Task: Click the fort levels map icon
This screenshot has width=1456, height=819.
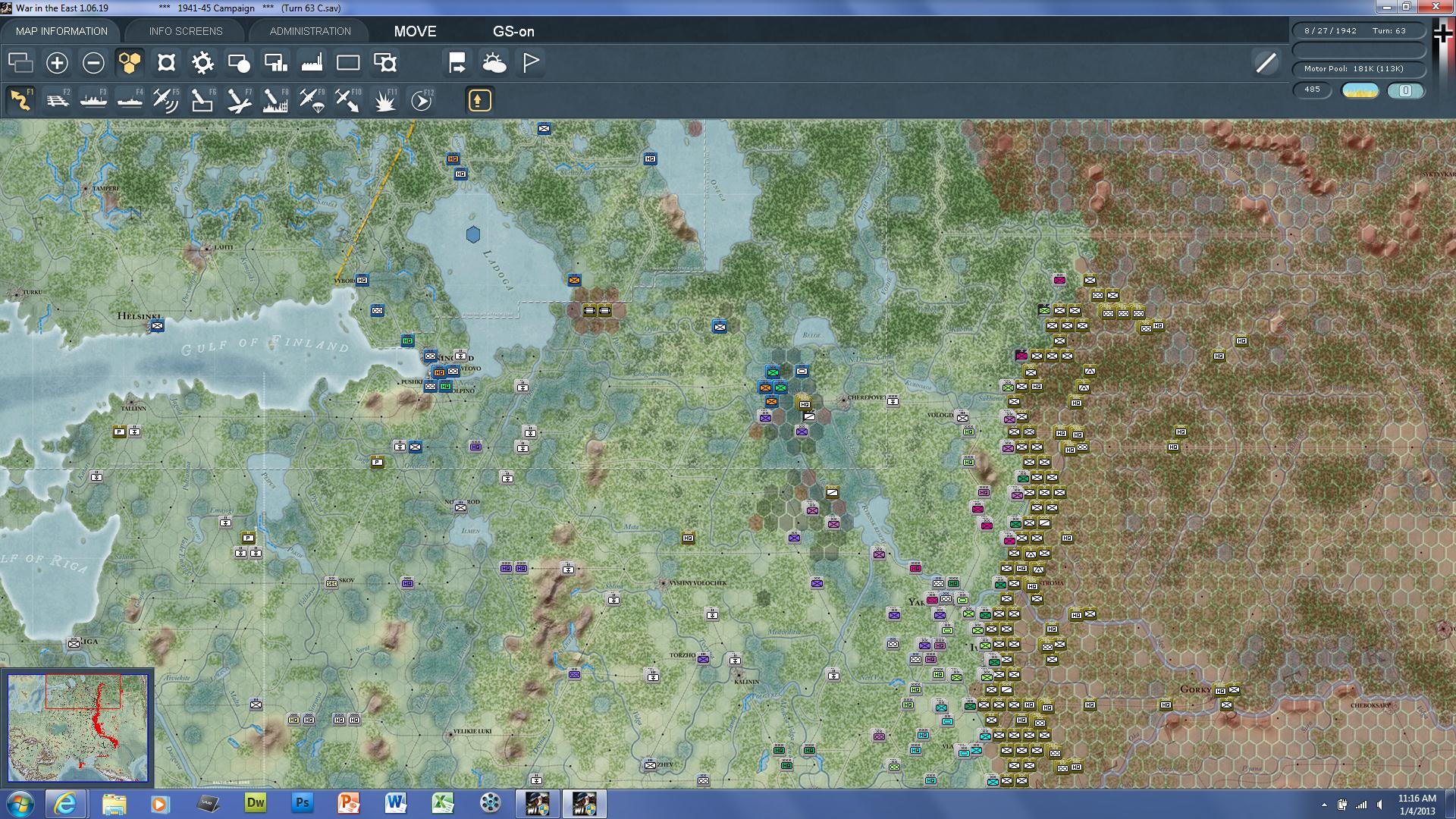Action: [166, 63]
